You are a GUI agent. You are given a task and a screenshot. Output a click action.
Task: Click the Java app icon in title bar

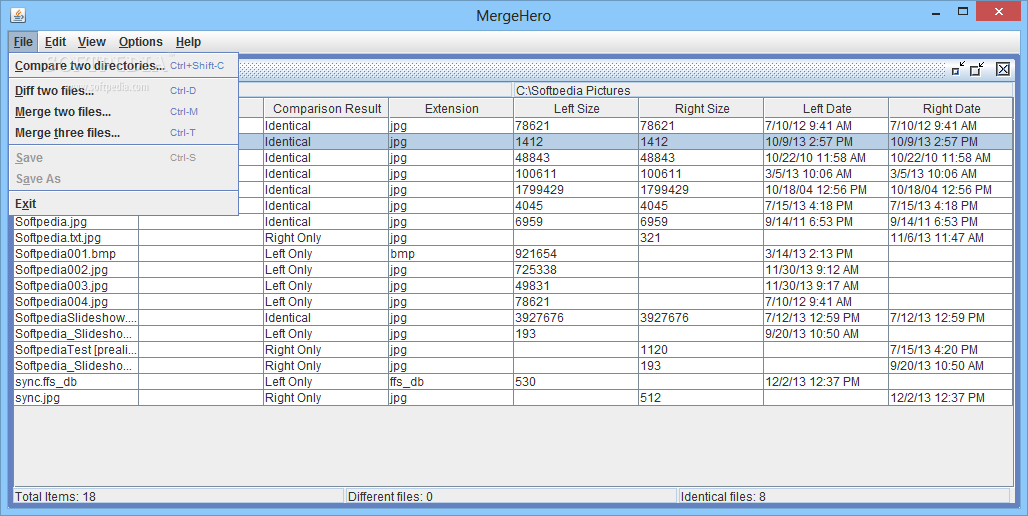(18, 14)
